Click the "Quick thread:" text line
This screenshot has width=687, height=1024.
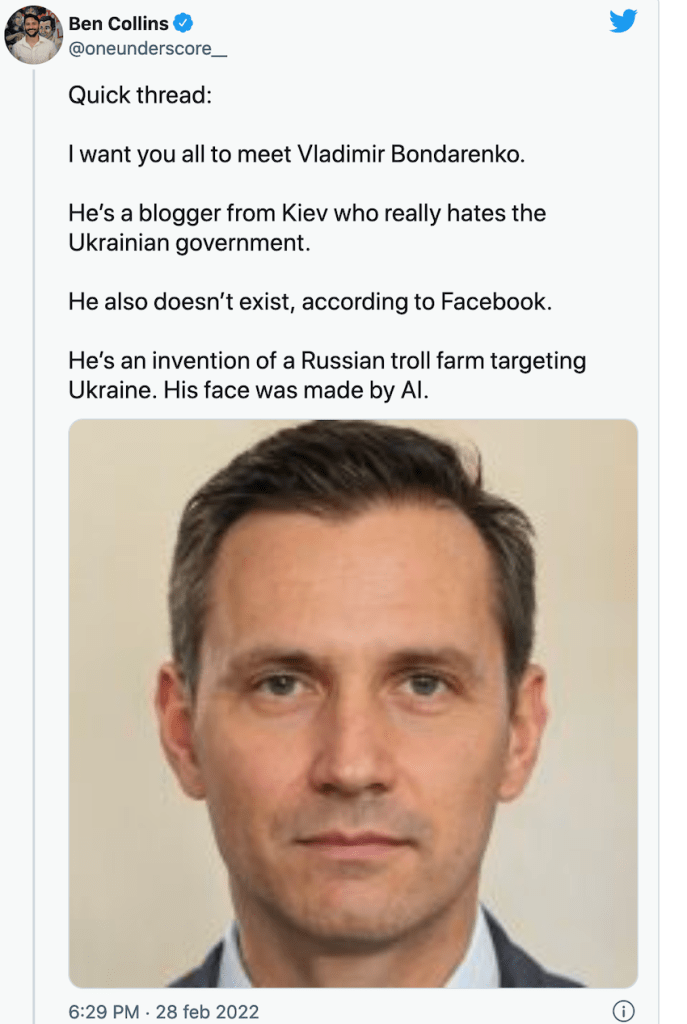(x=130, y=96)
